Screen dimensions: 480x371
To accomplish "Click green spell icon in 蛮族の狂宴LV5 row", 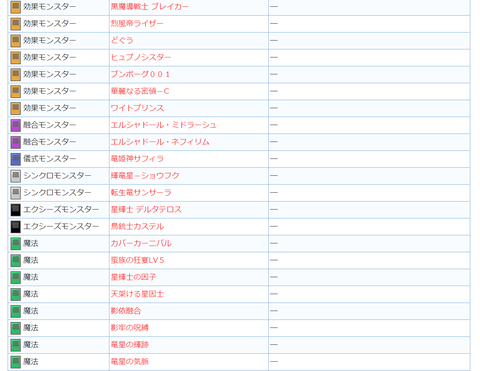I will click(x=15, y=261).
